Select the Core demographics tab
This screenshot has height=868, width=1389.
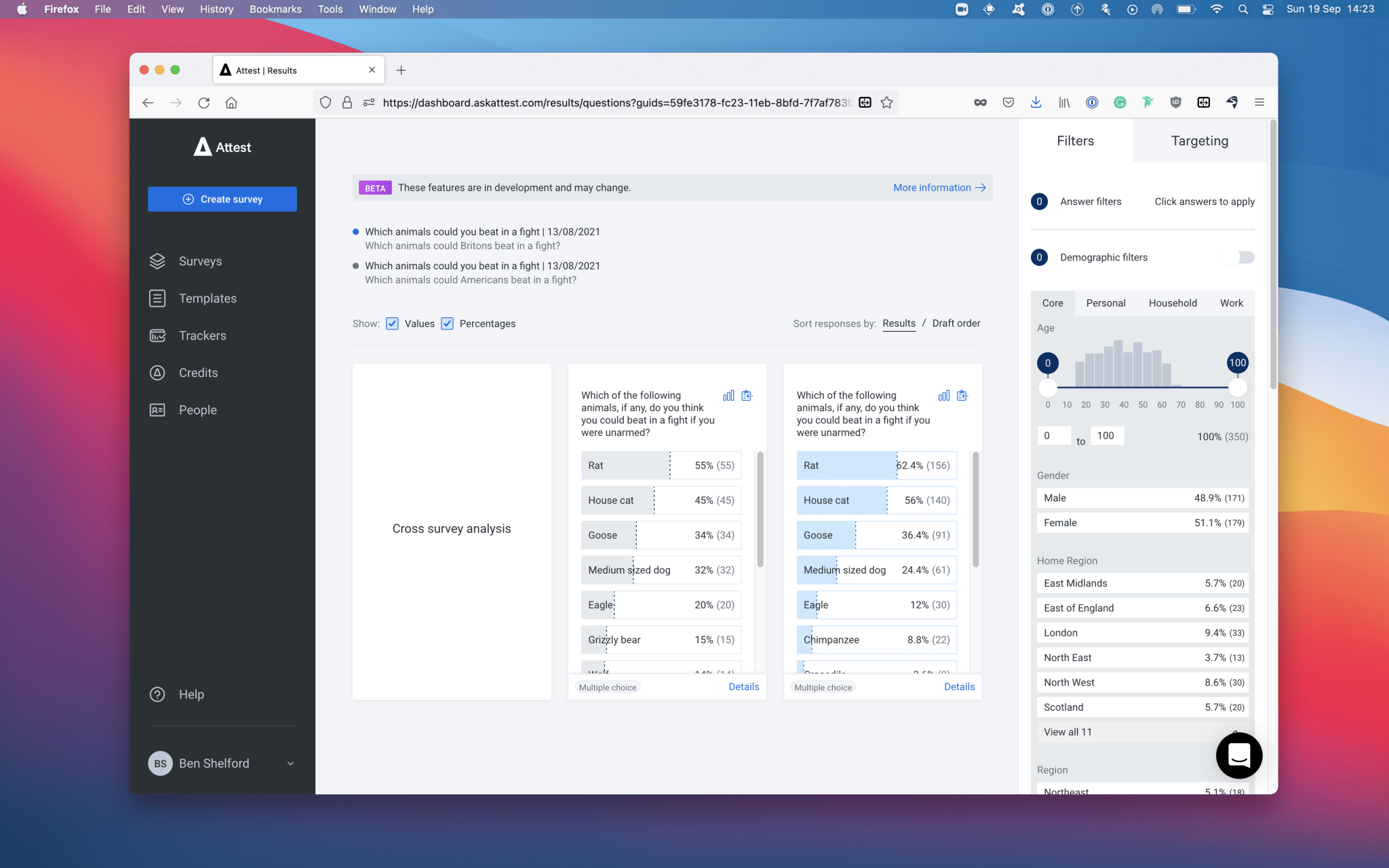(x=1053, y=303)
